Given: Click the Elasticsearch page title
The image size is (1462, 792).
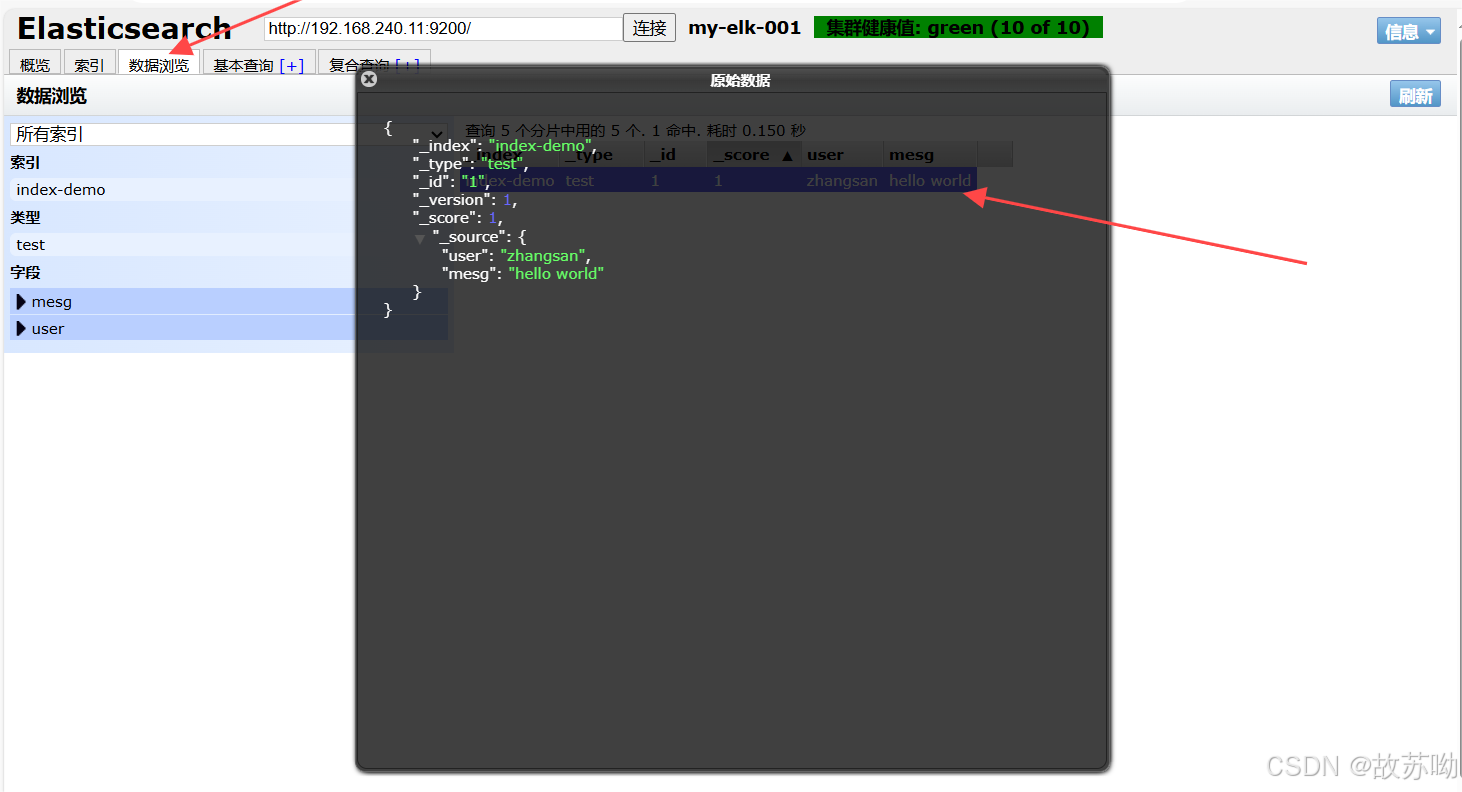Looking at the screenshot, I should tap(125, 28).
